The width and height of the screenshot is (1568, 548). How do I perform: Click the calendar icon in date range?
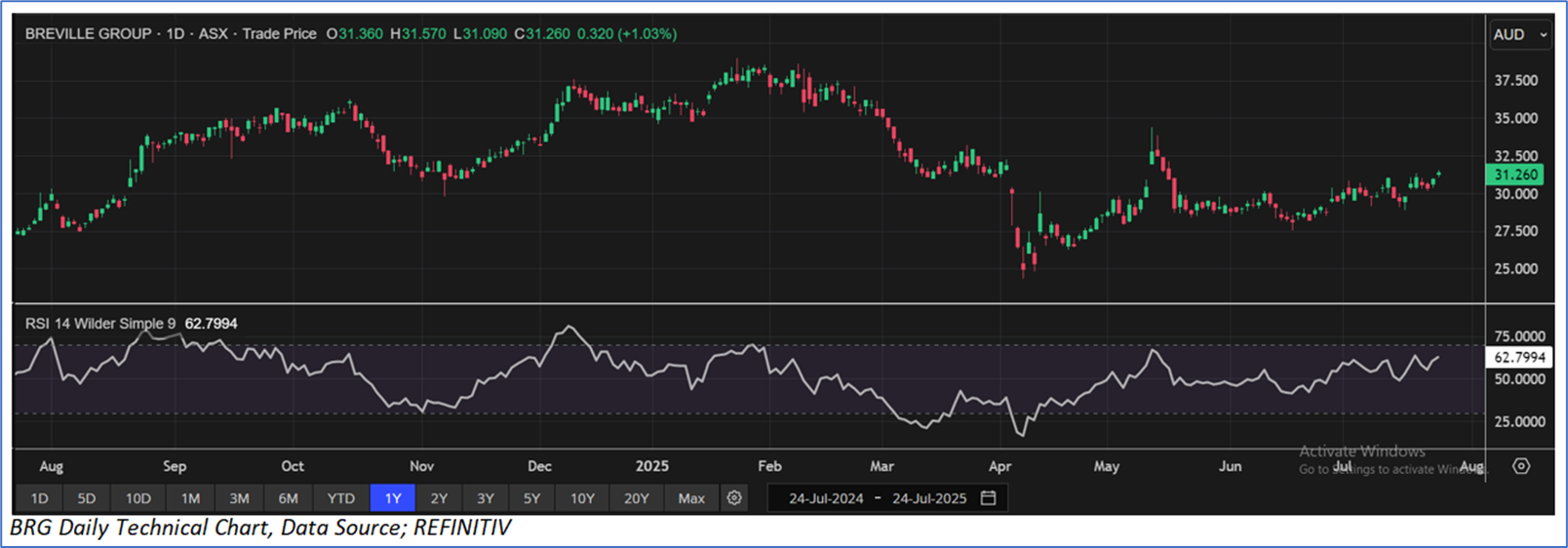point(988,498)
